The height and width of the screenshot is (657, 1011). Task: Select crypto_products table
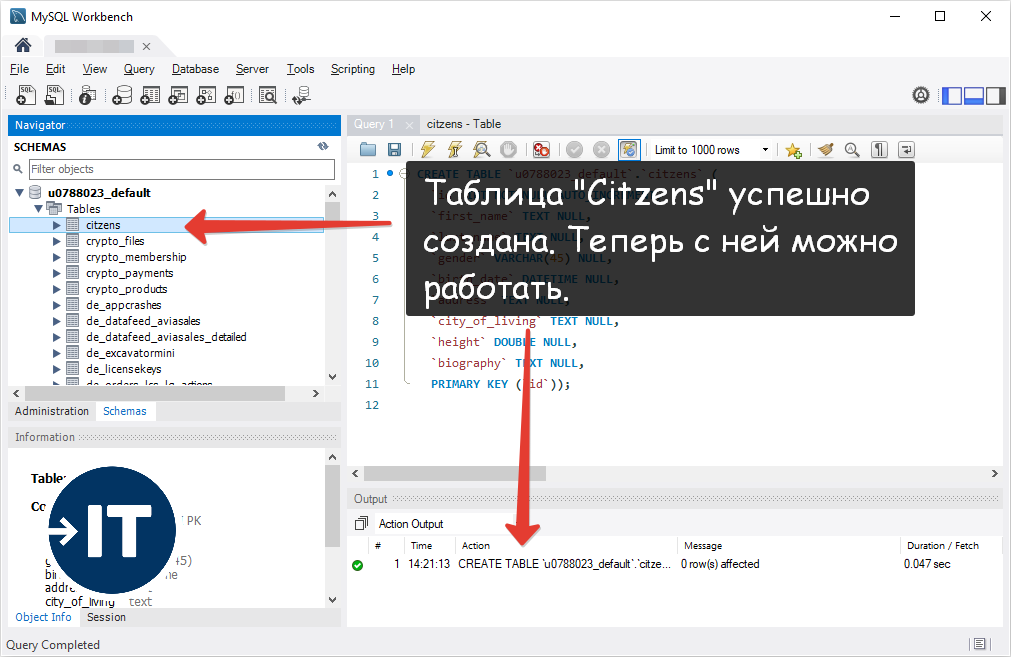[126, 289]
